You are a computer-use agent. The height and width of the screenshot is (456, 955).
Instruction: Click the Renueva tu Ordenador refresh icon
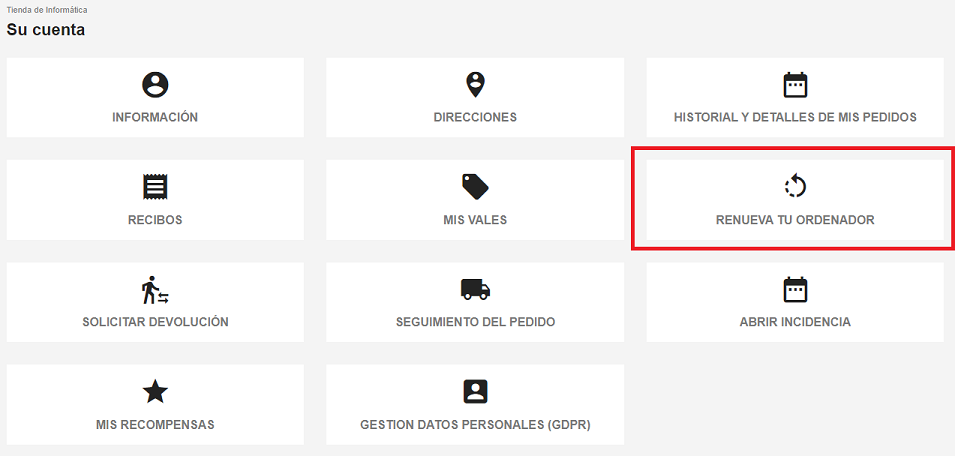click(795, 186)
